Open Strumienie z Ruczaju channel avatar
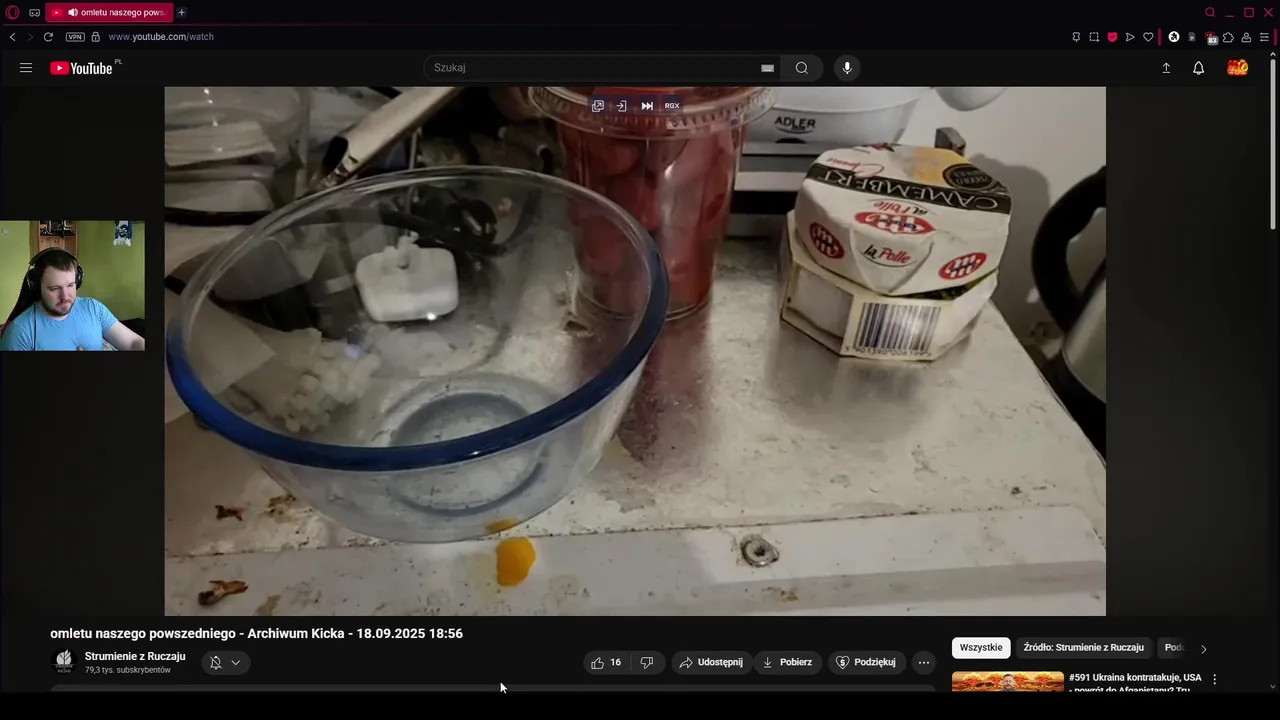This screenshot has height=720, width=1280. tap(64, 662)
